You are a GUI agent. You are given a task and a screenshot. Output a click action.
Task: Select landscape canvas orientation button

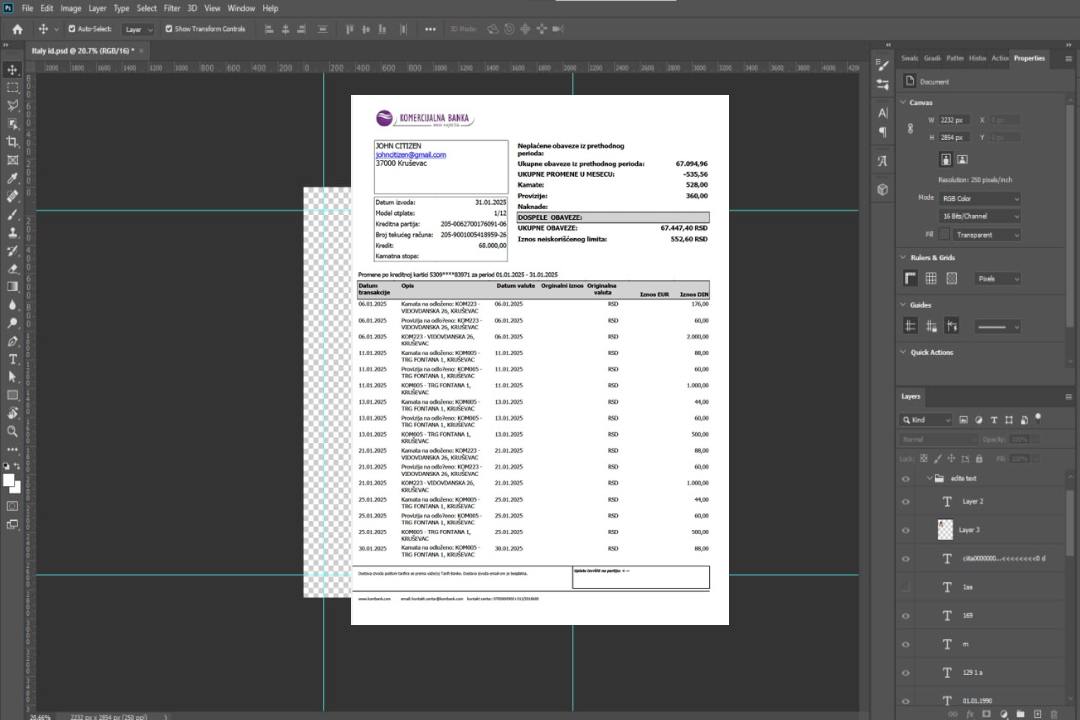click(962, 160)
